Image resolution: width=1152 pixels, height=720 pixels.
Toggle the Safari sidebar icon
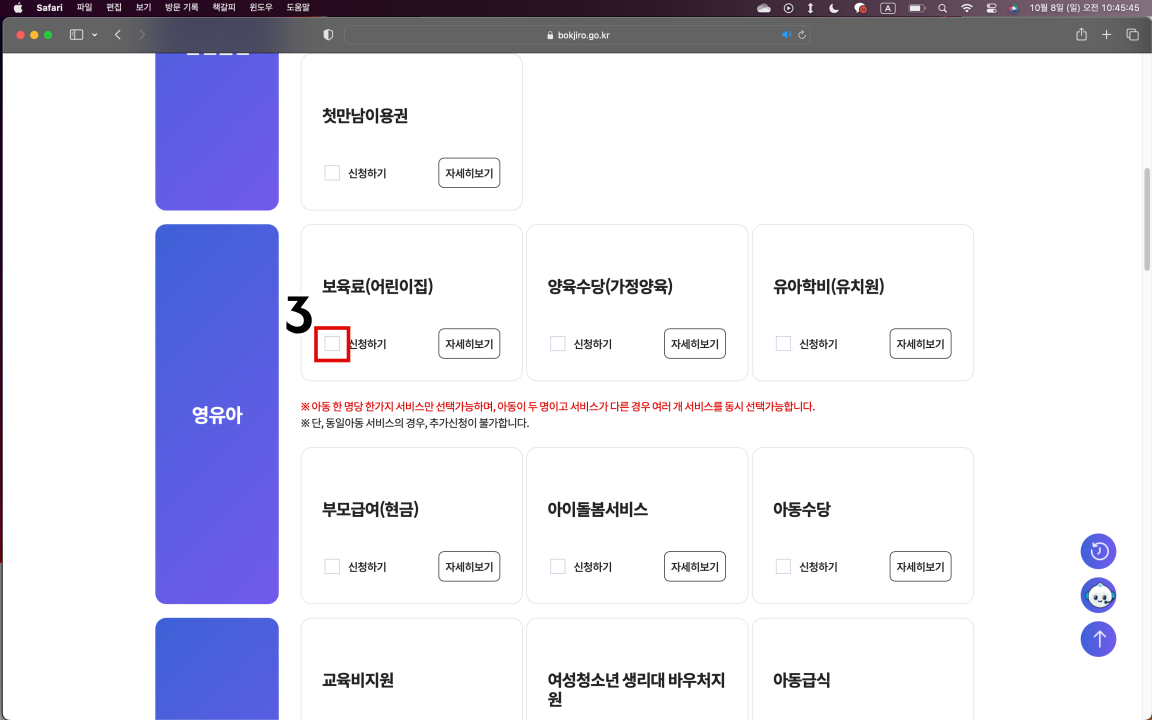(75, 33)
